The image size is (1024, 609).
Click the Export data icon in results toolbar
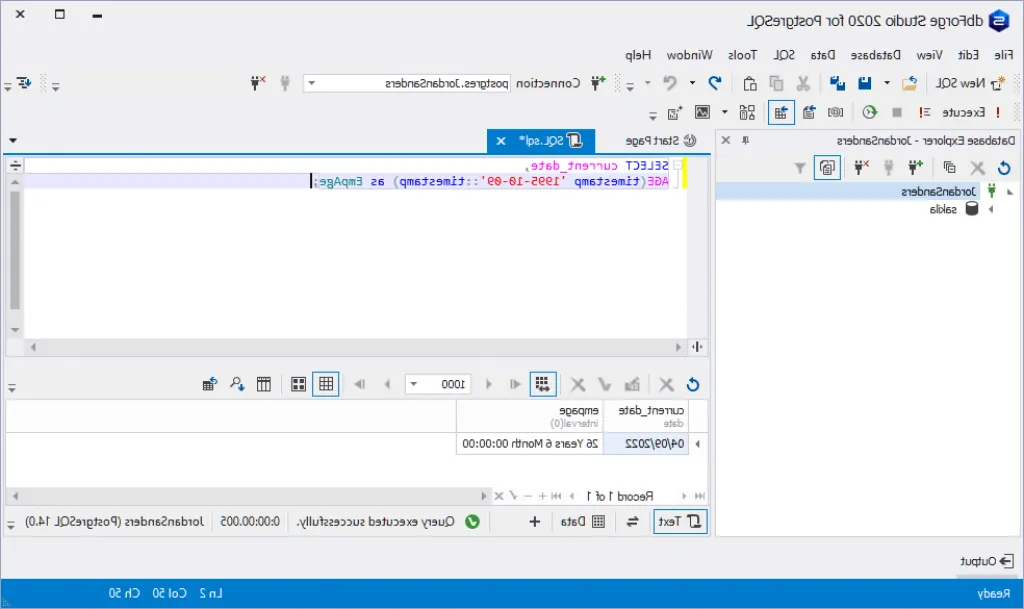tap(210, 384)
